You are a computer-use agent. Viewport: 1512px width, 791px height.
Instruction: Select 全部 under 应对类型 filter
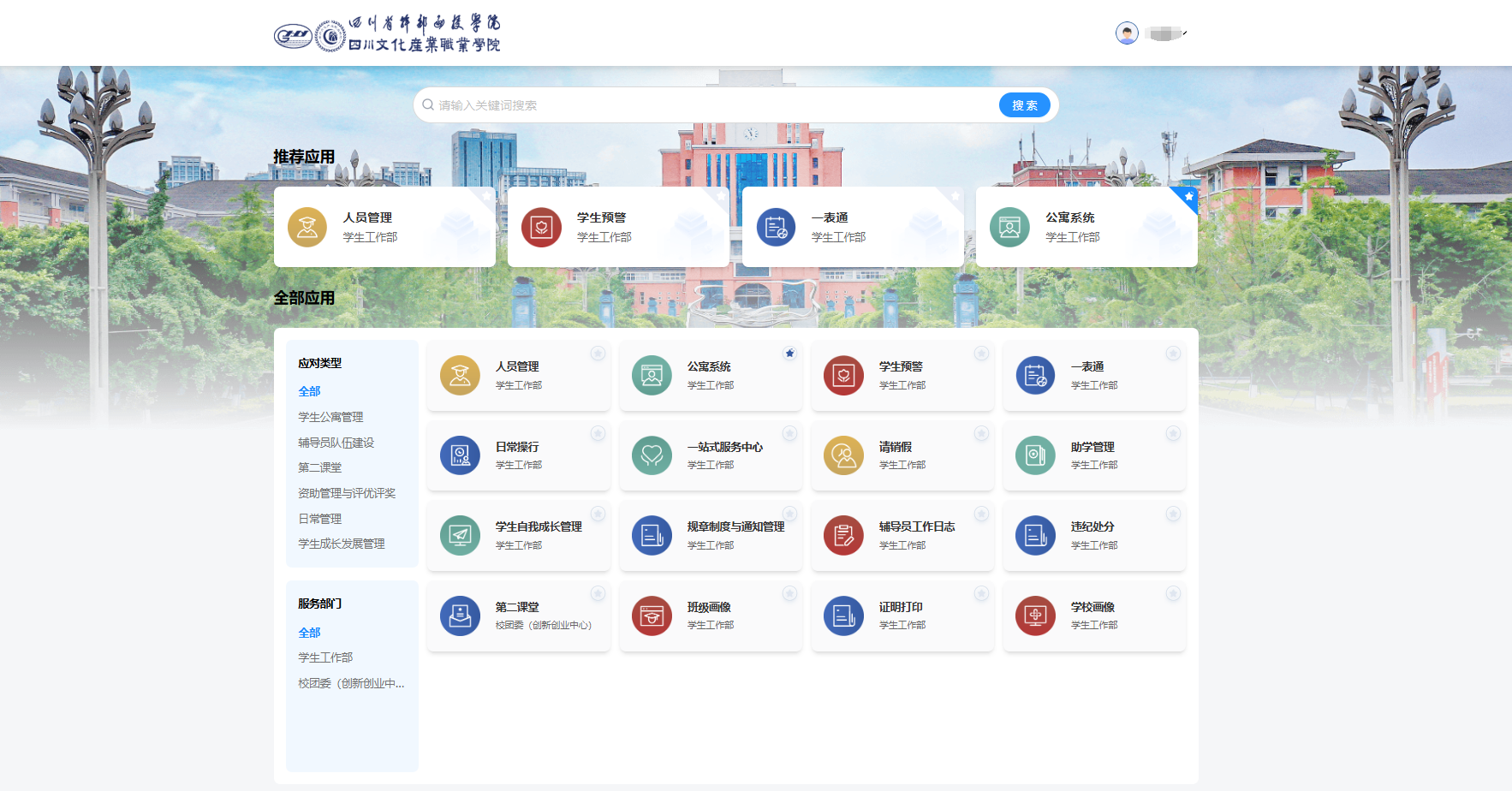pyautogui.click(x=309, y=391)
